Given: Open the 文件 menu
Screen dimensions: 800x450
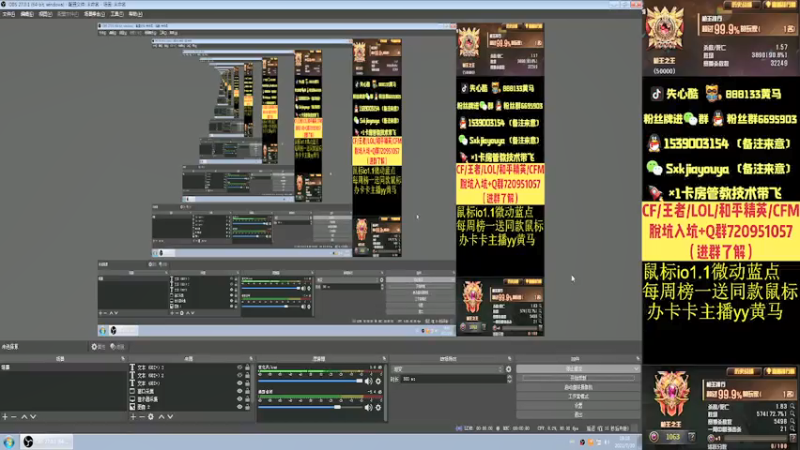Looking at the screenshot, I should click(9, 14).
